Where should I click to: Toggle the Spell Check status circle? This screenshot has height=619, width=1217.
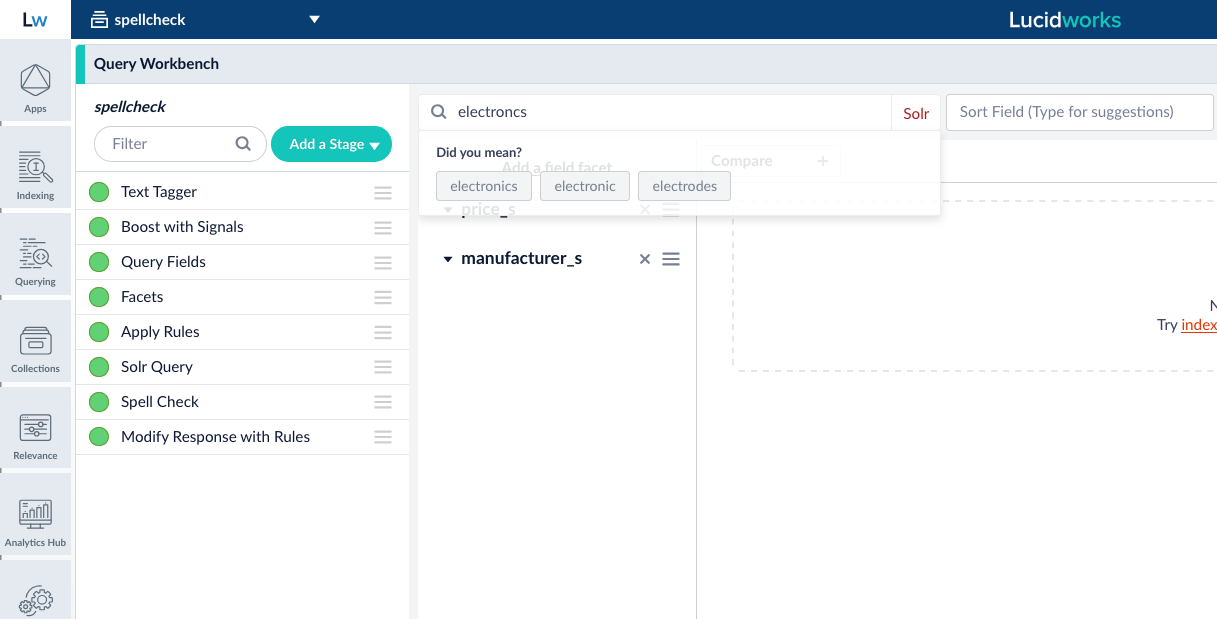coord(99,402)
